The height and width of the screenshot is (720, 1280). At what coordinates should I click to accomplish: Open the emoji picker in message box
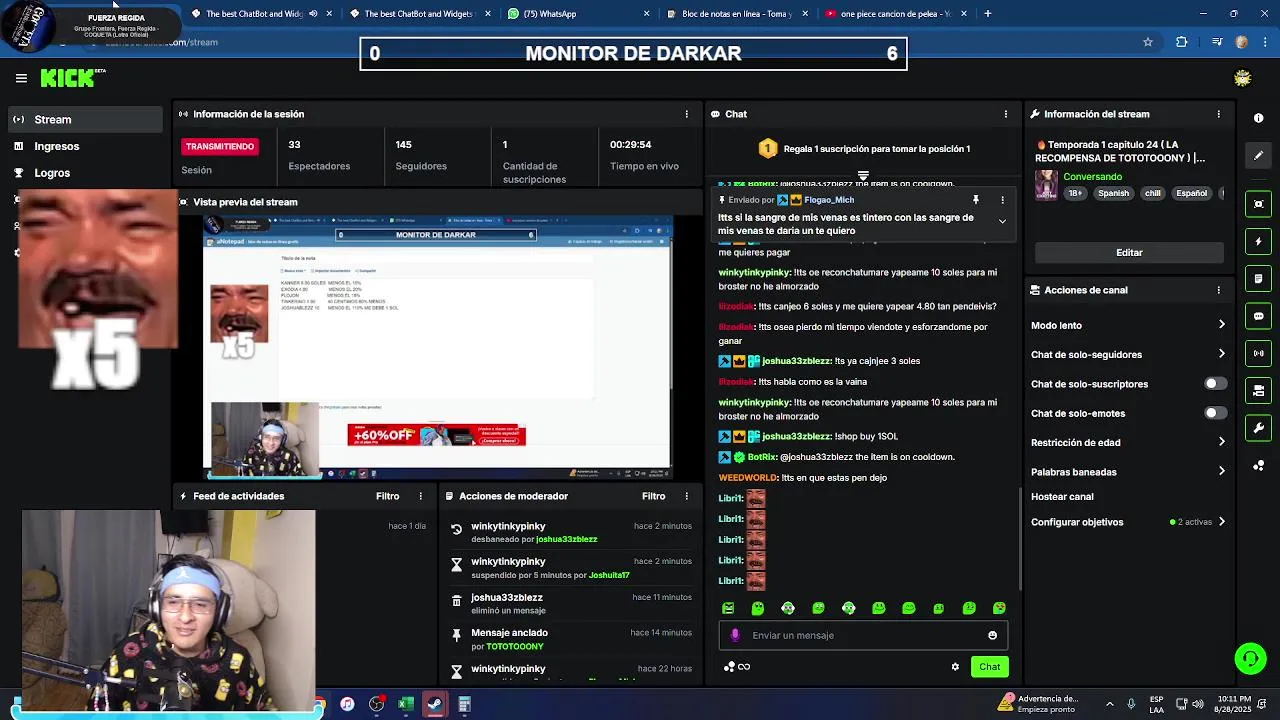992,635
